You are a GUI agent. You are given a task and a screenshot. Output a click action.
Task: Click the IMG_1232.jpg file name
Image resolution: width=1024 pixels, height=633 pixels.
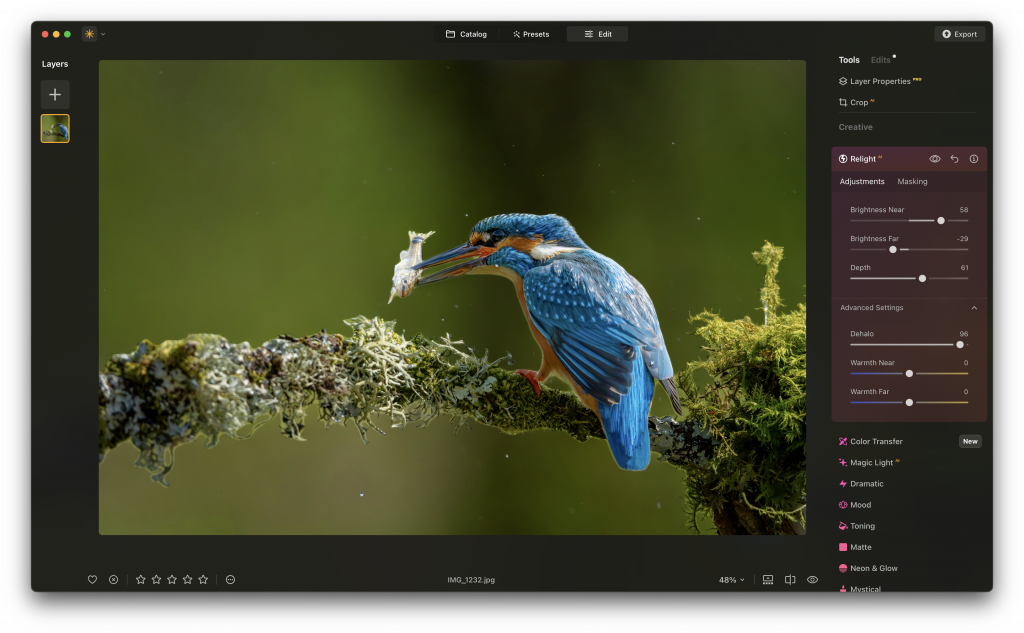(x=471, y=580)
